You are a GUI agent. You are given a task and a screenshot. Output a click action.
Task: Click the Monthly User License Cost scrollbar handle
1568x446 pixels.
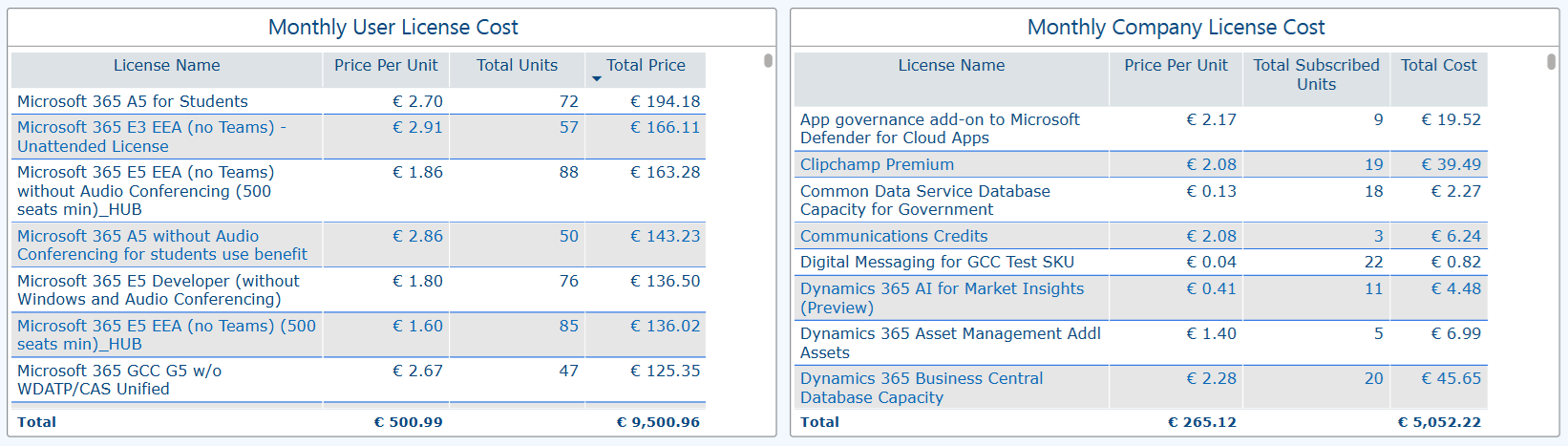tap(768, 61)
